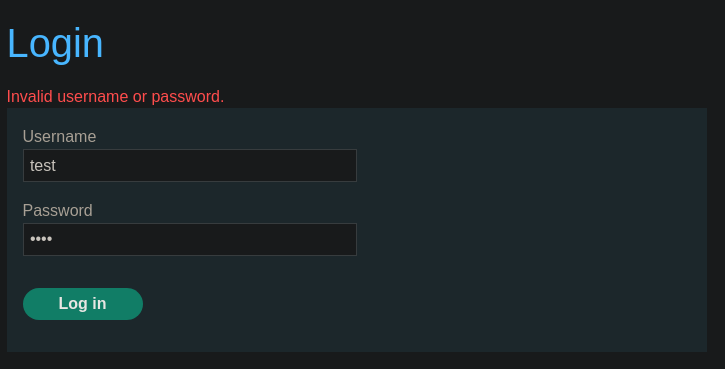Click blank form panel right of Username box
The height and width of the screenshot is (369, 725).
(532, 166)
